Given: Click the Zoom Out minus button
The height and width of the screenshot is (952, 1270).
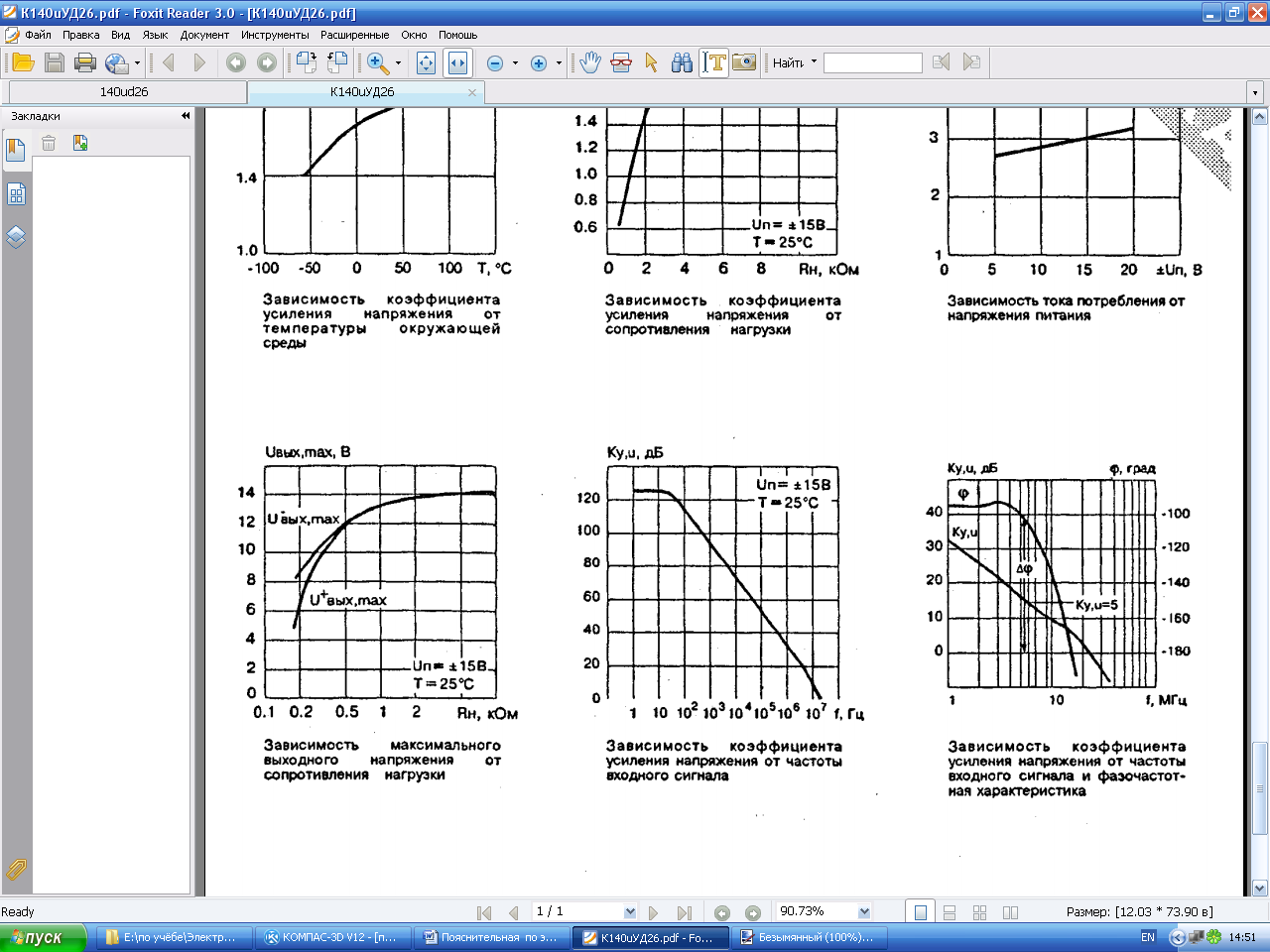Looking at the screenshot, I should click(x=495, y=62).
